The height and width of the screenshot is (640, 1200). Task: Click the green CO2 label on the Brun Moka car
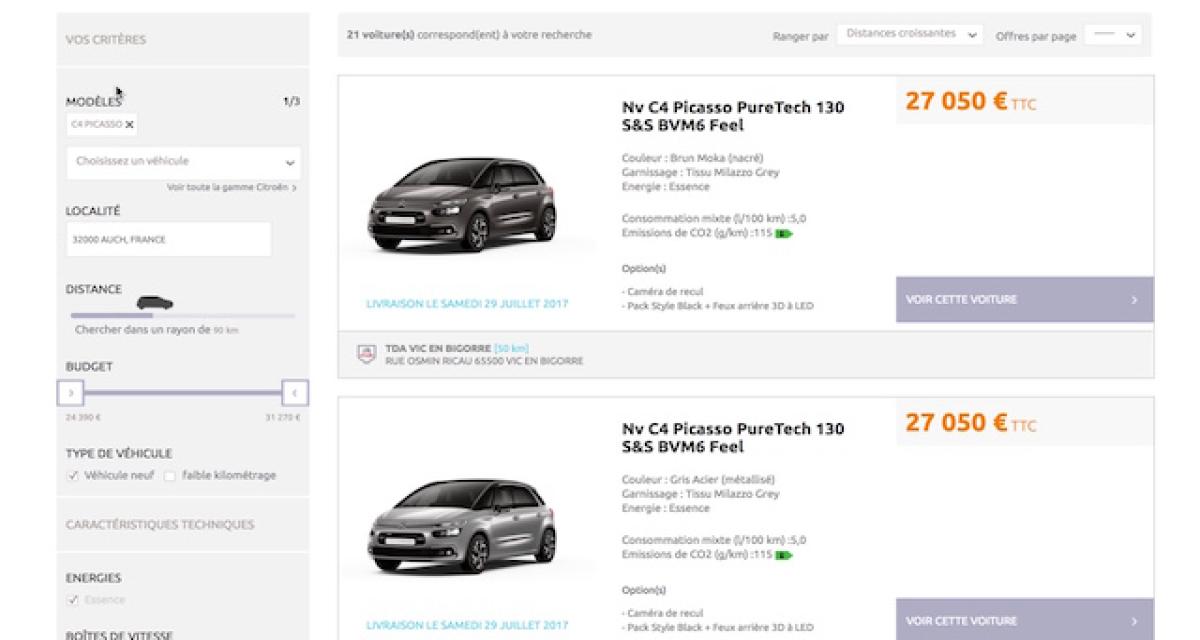point(783,233)
